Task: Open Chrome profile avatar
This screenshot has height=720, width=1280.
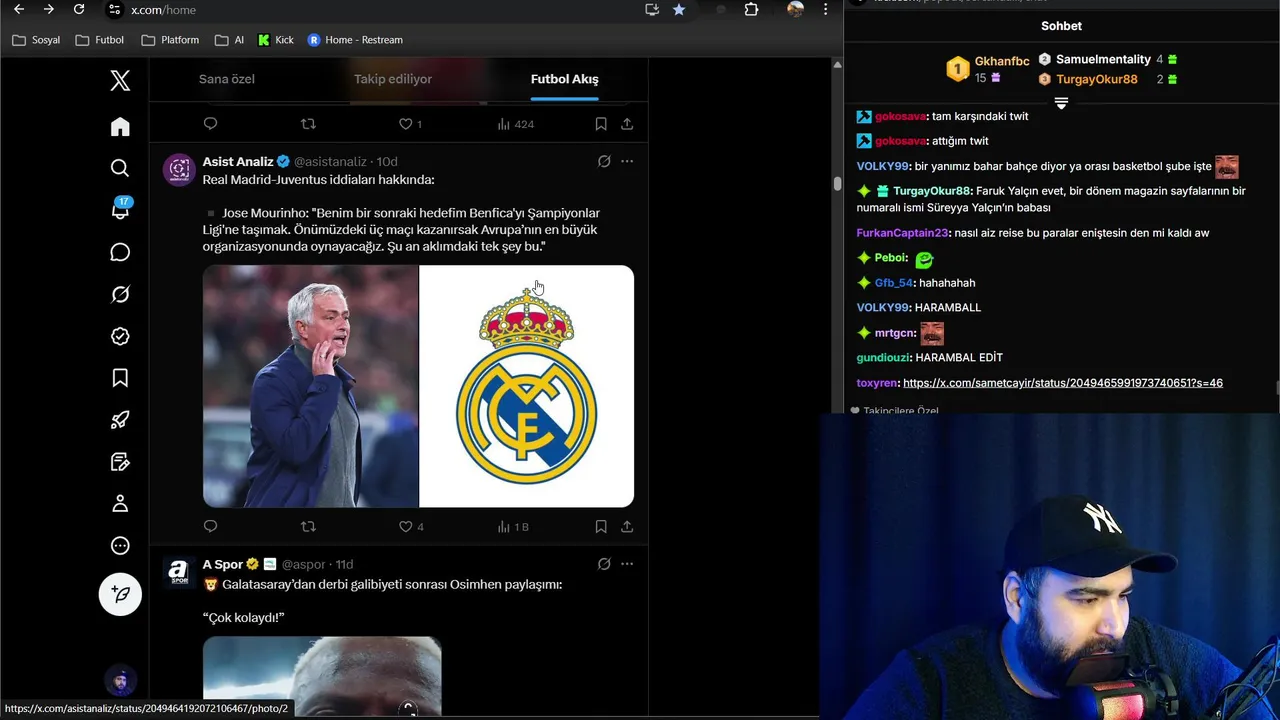Action: 795,9
